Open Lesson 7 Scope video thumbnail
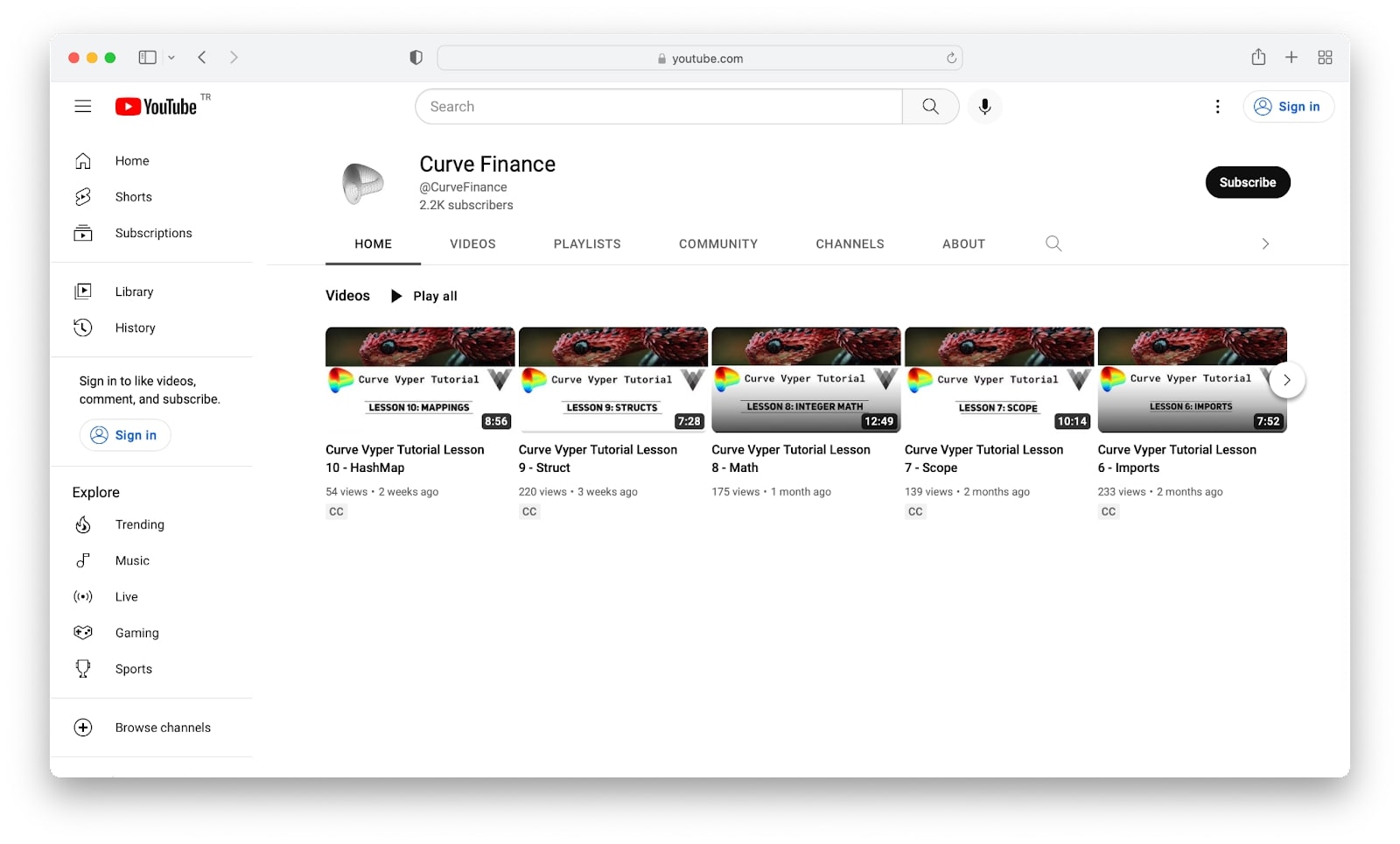This screenshot has height=844, width=1400. coord(999,380)
